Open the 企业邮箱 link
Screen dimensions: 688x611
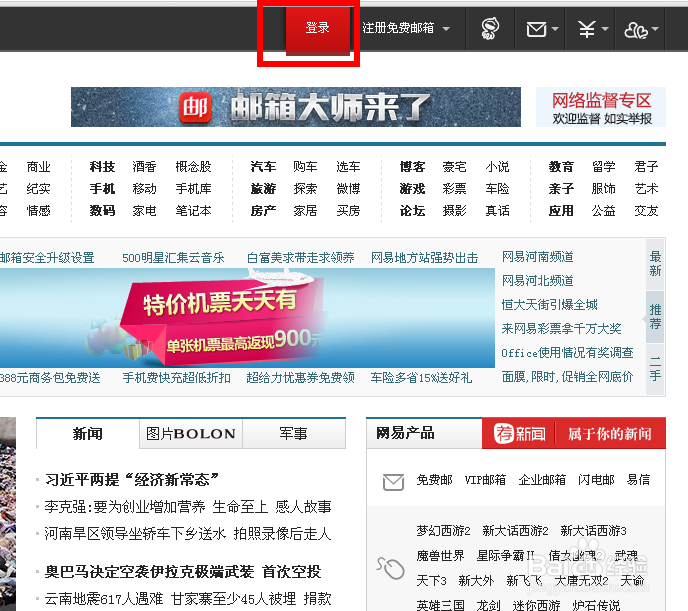coord(542,480)
